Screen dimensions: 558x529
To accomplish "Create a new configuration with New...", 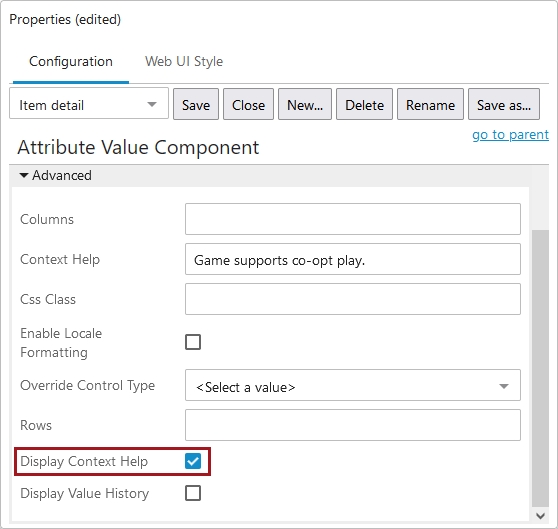I will coord(305,104).
